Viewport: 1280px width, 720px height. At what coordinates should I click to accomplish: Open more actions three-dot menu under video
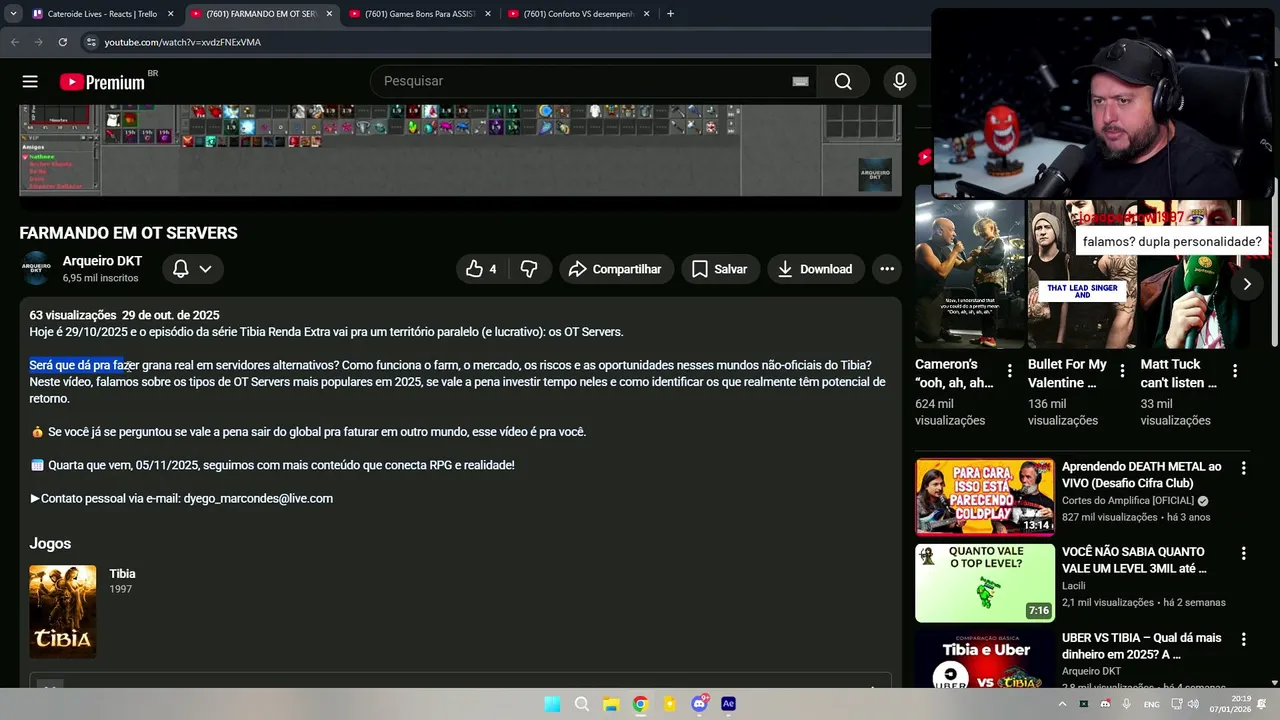887,269
